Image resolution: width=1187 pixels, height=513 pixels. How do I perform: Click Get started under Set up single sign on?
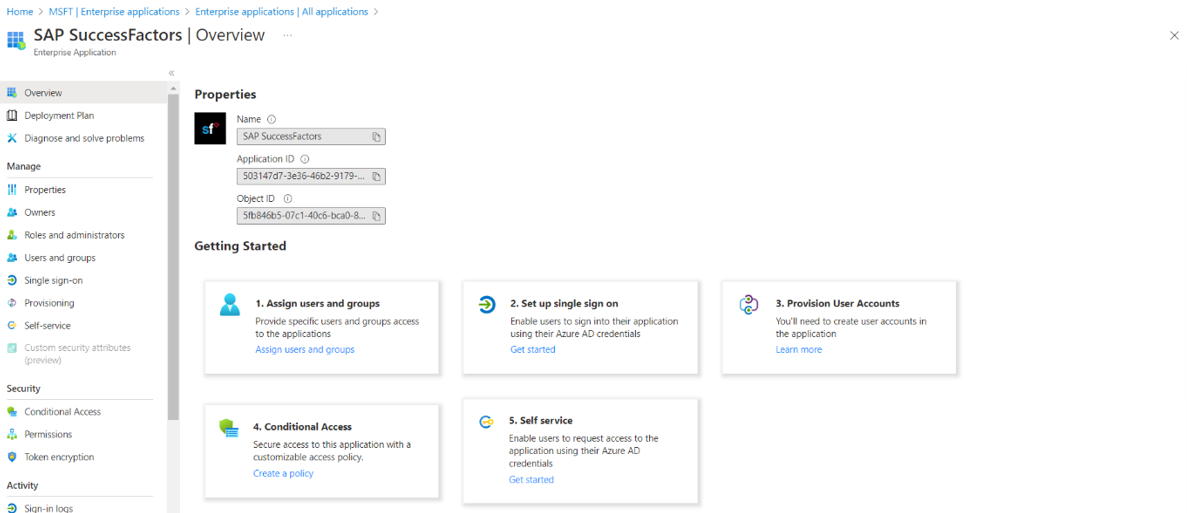point(533,350)
